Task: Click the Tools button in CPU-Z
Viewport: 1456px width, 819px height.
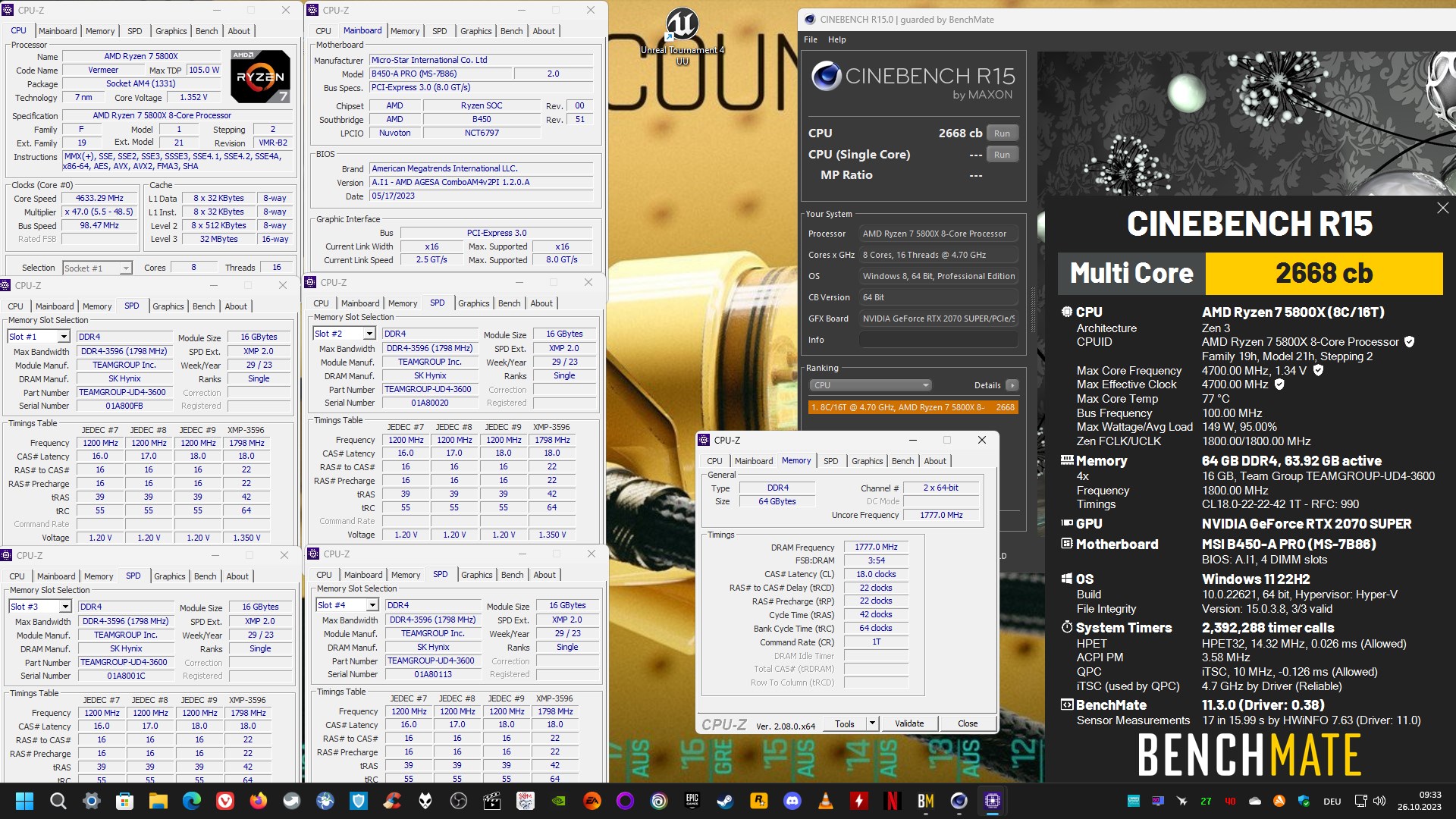Action: [x=845, y=723]
